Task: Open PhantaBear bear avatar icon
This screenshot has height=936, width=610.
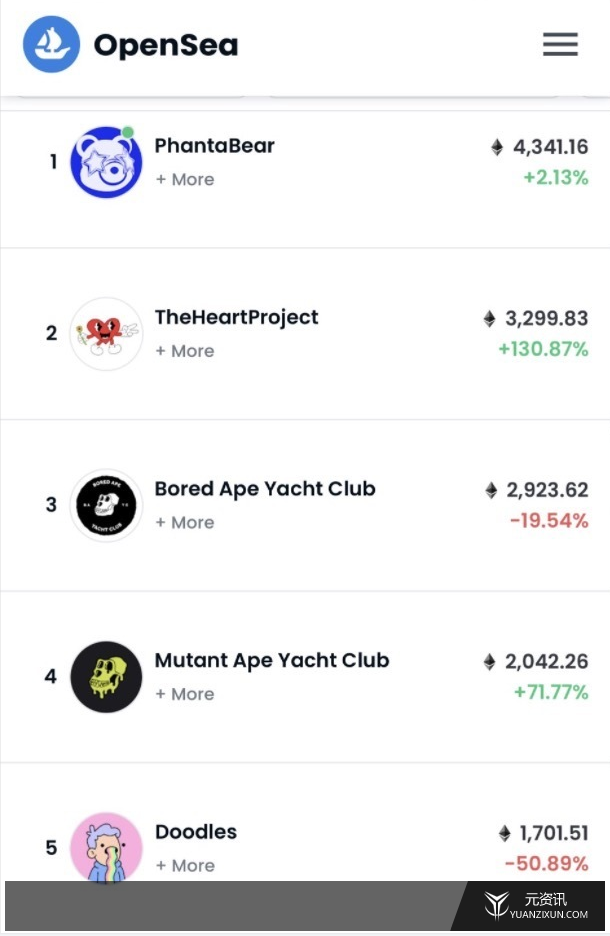Action: (106, 162)
